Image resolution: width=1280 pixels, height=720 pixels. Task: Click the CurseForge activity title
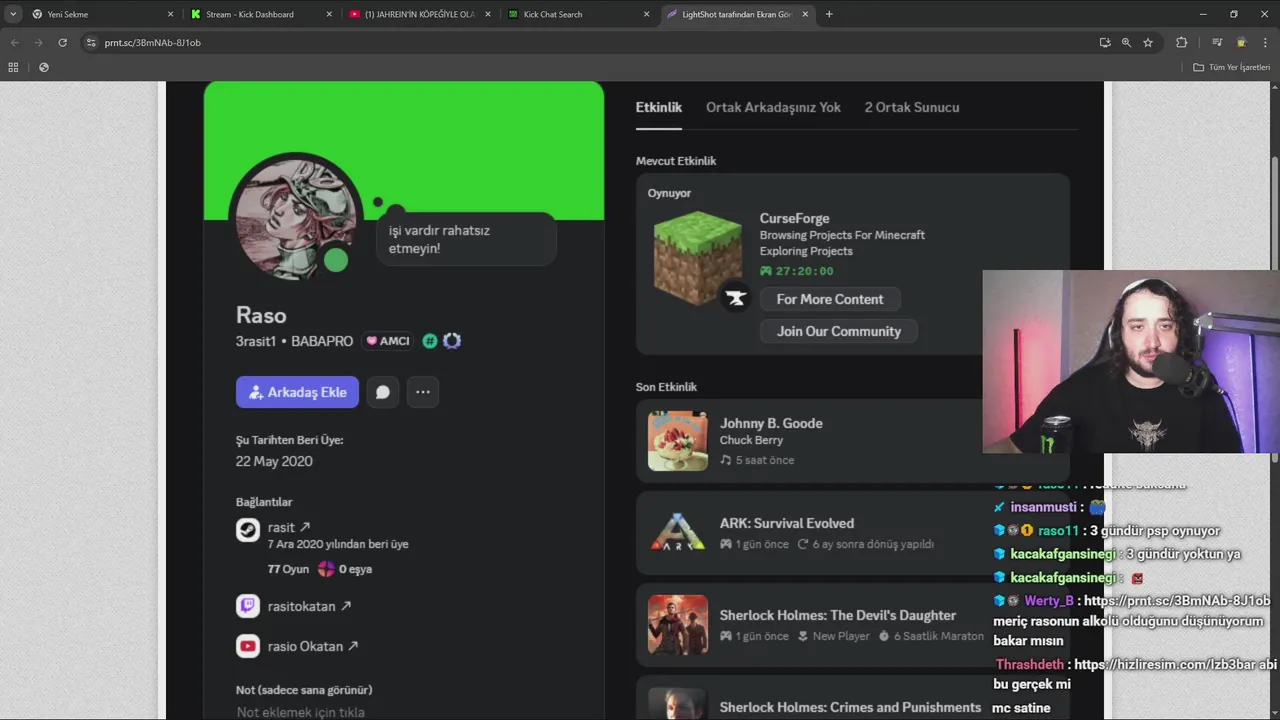coord(794,218)
